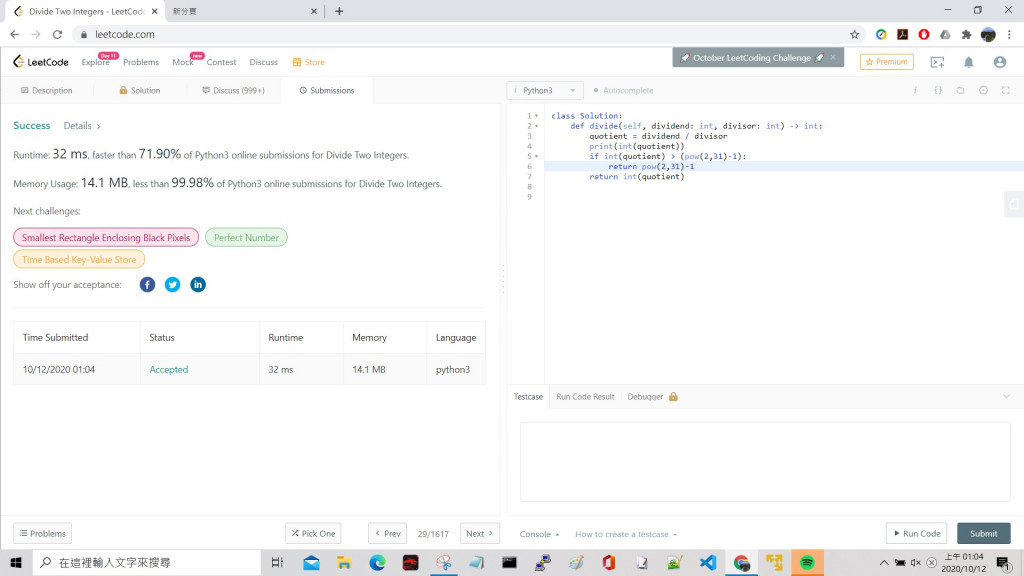Show hidden system tray icons
Viewport: 1024px width, 576px height.
click(x=884, y=562)
